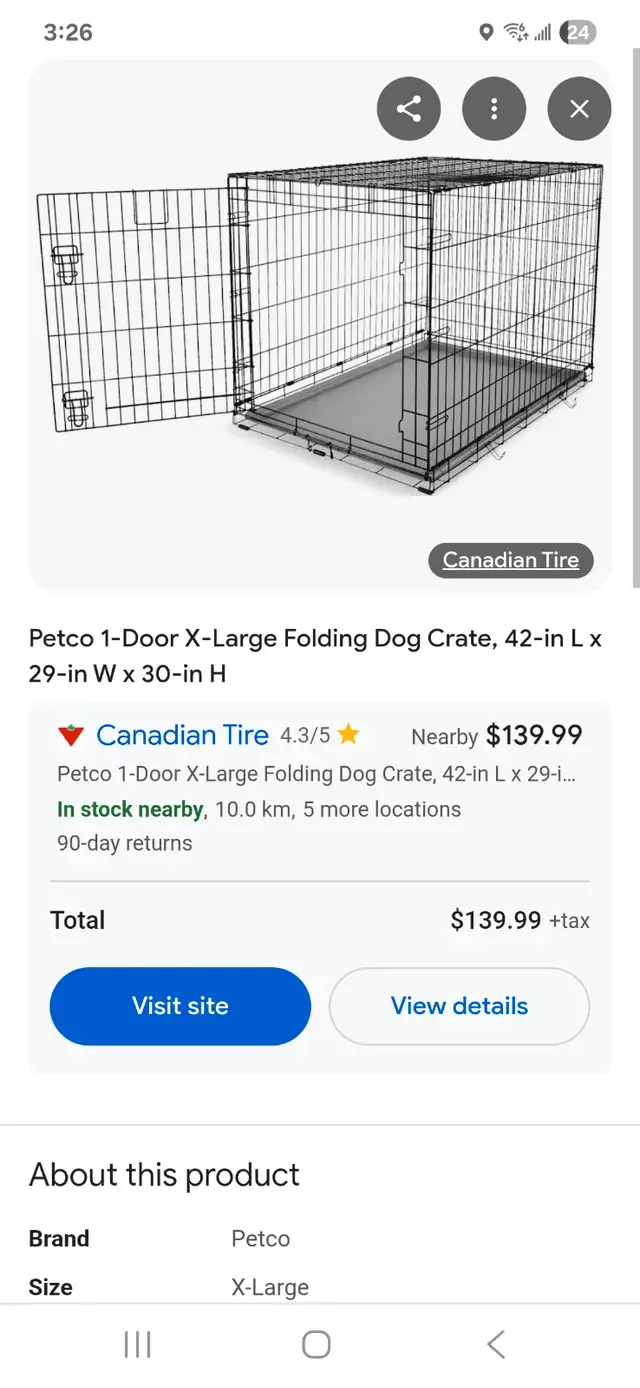This screenshot has height=1388, width=640.
Task: Tap the yellow rating star
Action: (x=348, y=736)
